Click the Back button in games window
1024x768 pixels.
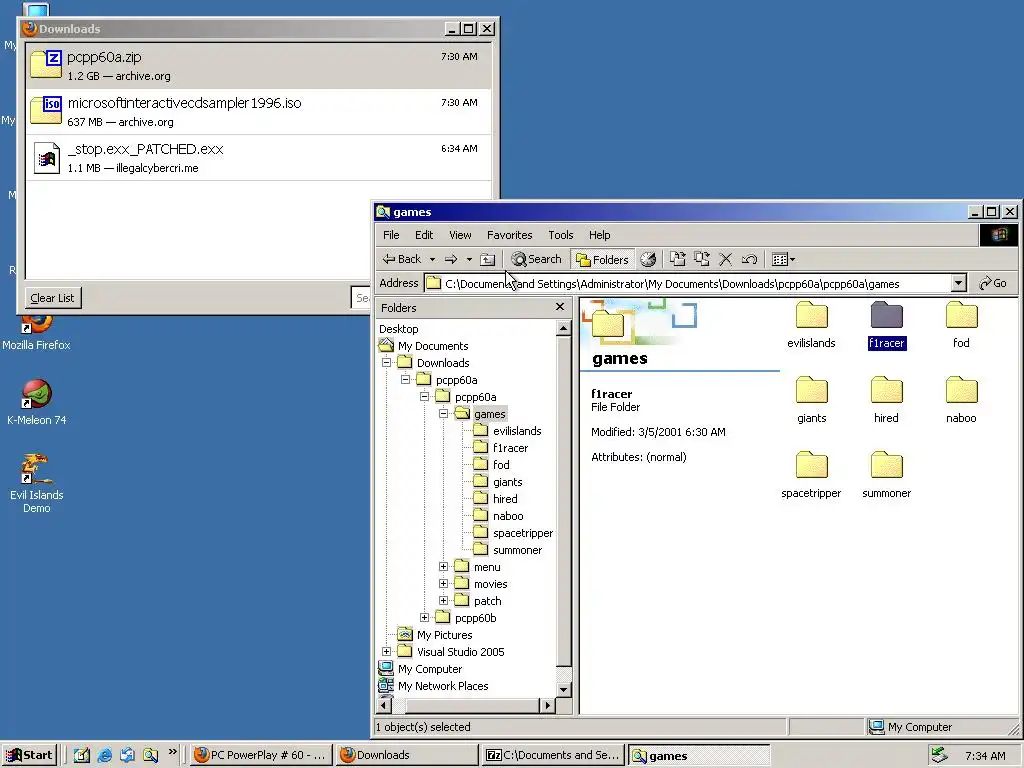[x=402, y=259]
